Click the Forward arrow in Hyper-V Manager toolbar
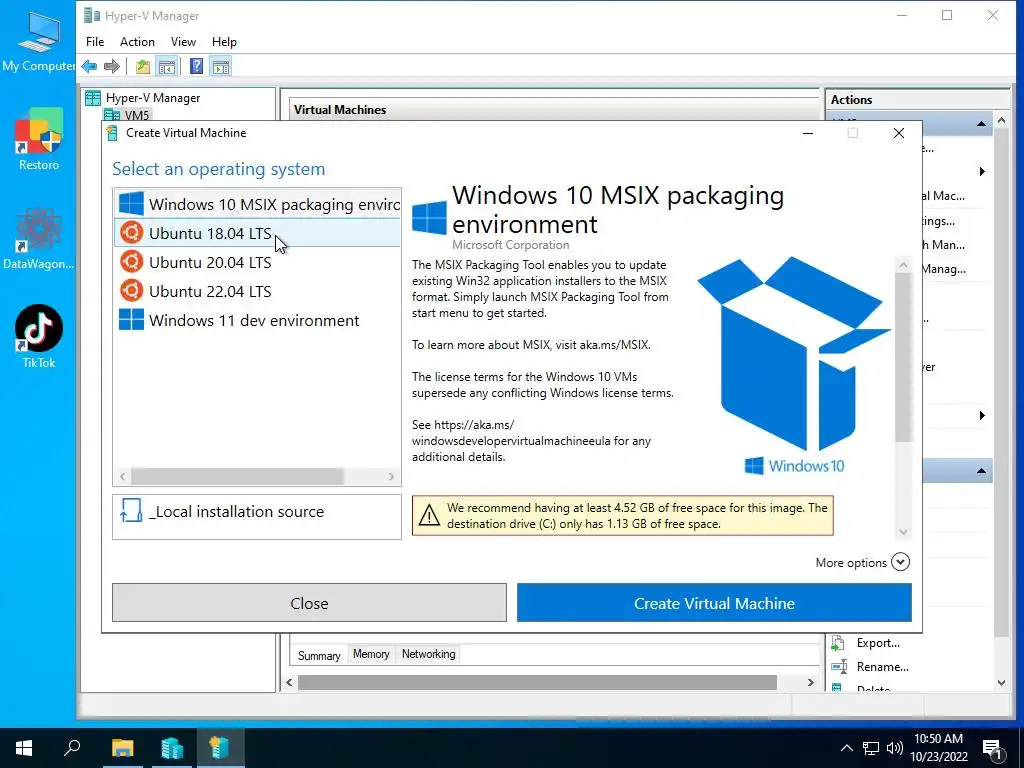 (112, 66)
